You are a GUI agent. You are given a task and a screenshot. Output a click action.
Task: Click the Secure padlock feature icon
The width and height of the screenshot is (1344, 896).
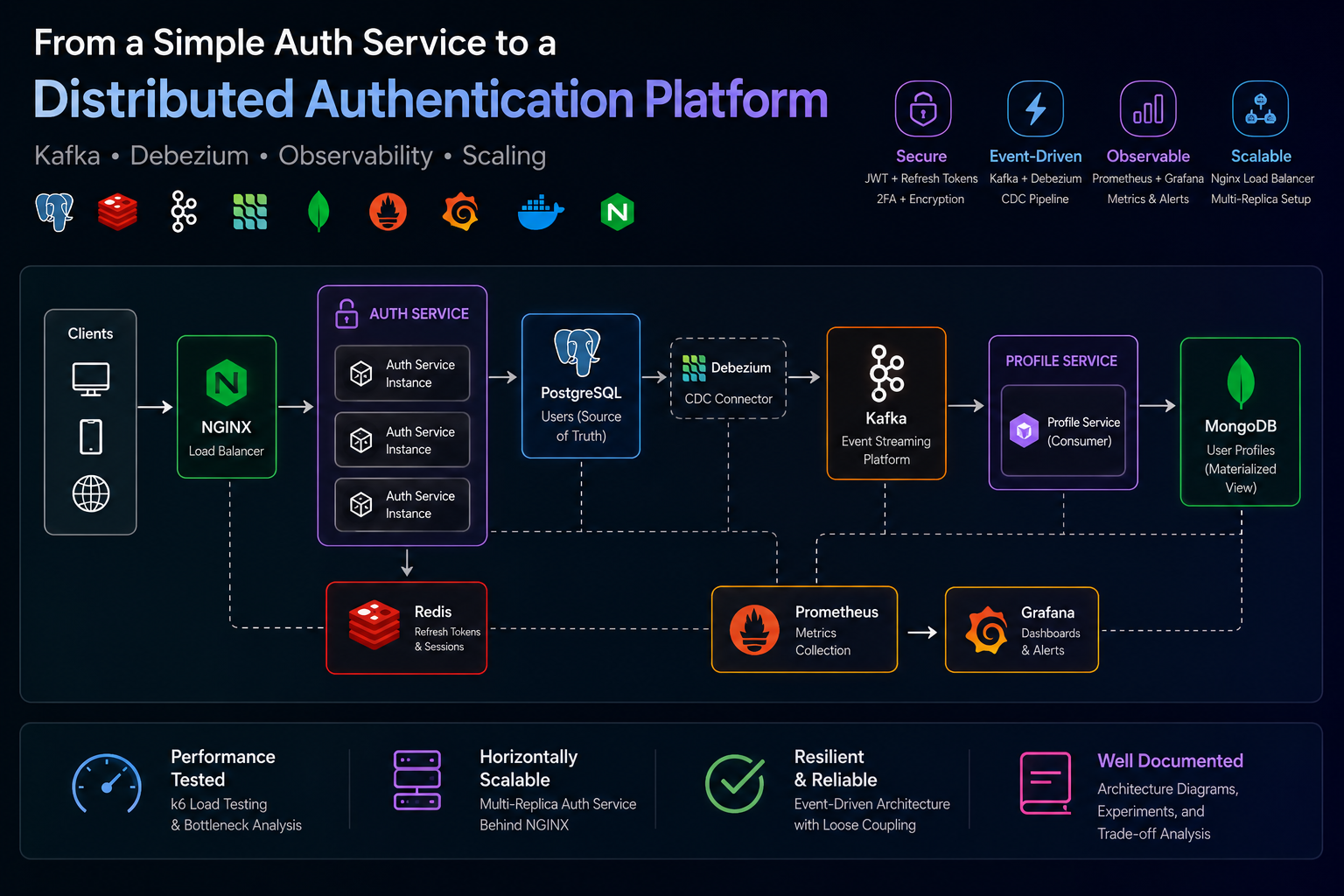(923, 108)
